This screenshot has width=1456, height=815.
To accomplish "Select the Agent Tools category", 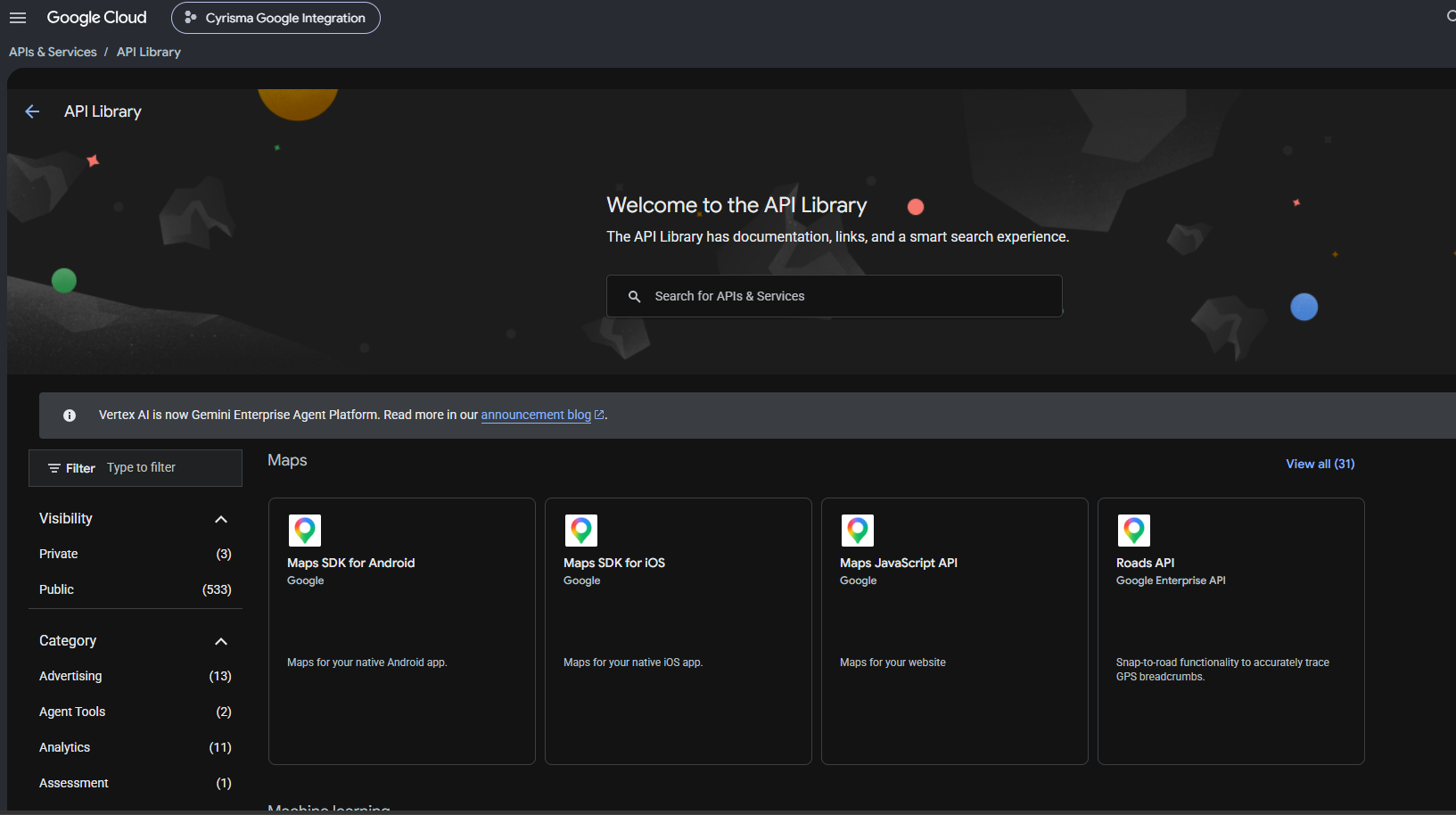I will 136,712.
